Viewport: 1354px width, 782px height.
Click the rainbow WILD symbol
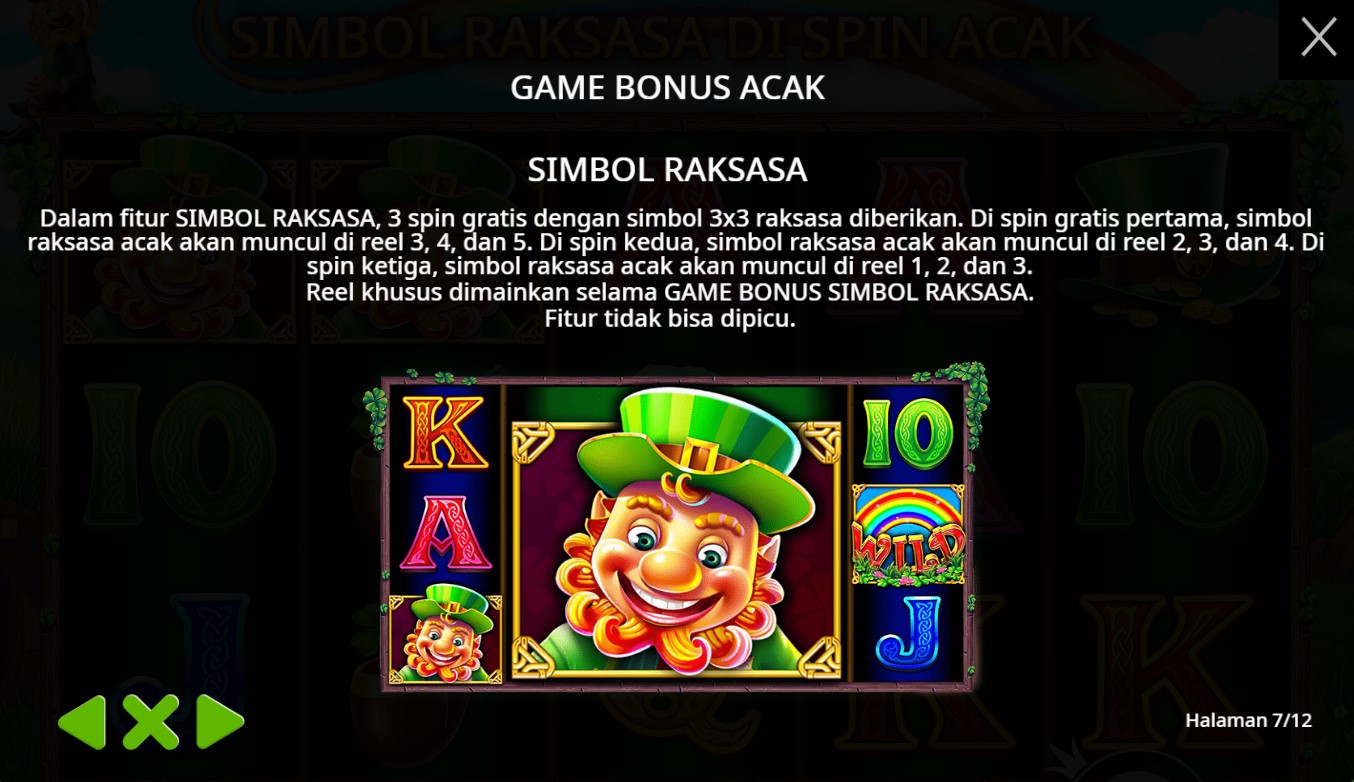pos(908,534)
